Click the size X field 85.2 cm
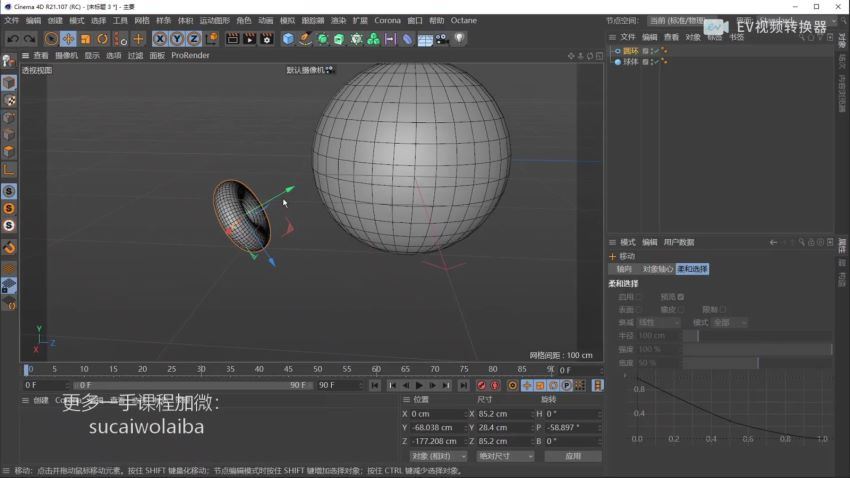The image size is (850, 478). point(504,414)
